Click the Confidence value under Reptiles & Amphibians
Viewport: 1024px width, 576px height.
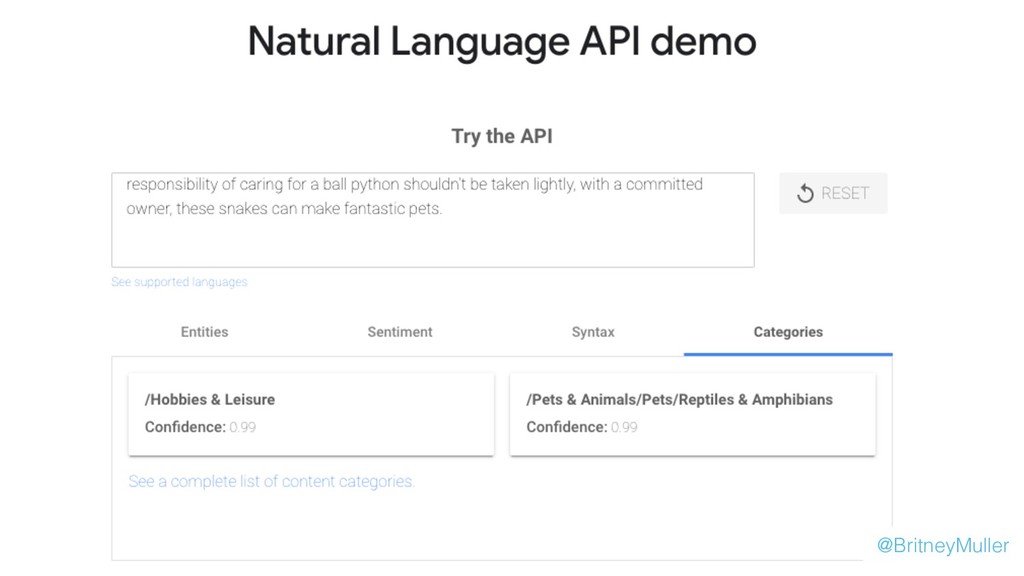pyautogui.click(x=624, y=427)
